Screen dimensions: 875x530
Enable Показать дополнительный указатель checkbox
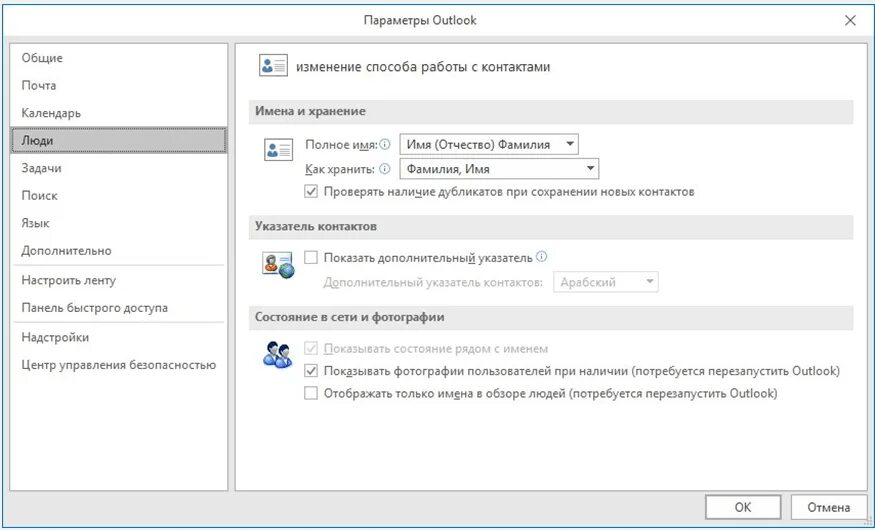click(311, 258)
